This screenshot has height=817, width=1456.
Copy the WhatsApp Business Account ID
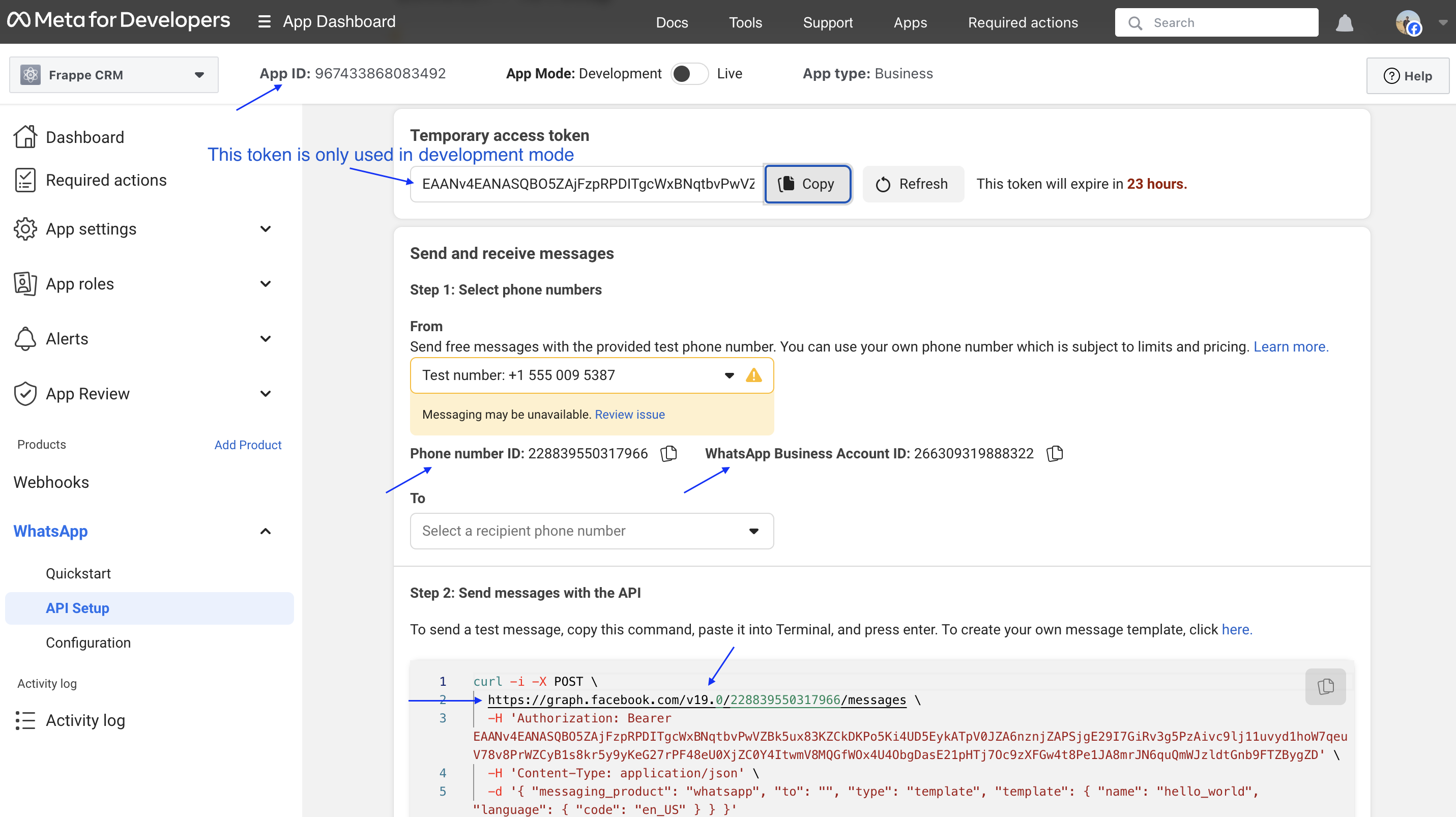pos(1055,453)
